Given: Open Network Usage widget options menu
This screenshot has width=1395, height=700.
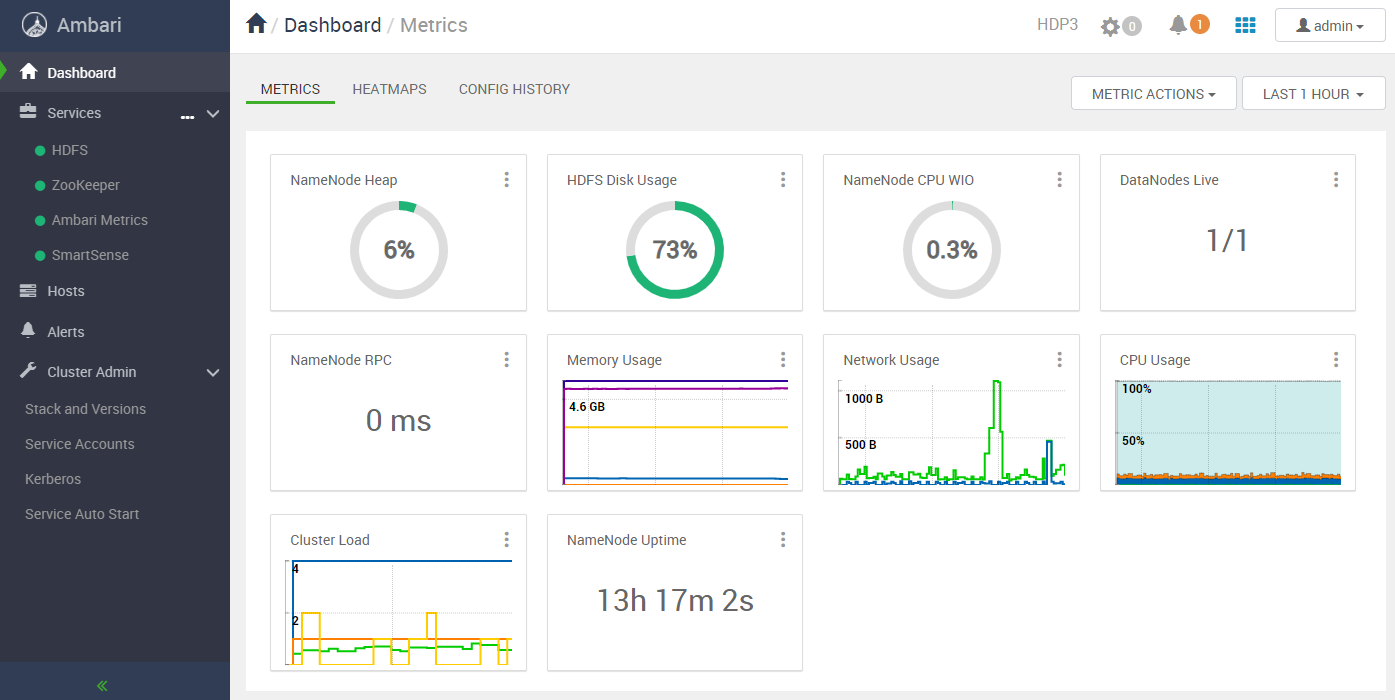Looking at the screenshot, I should coord(1060,360).
